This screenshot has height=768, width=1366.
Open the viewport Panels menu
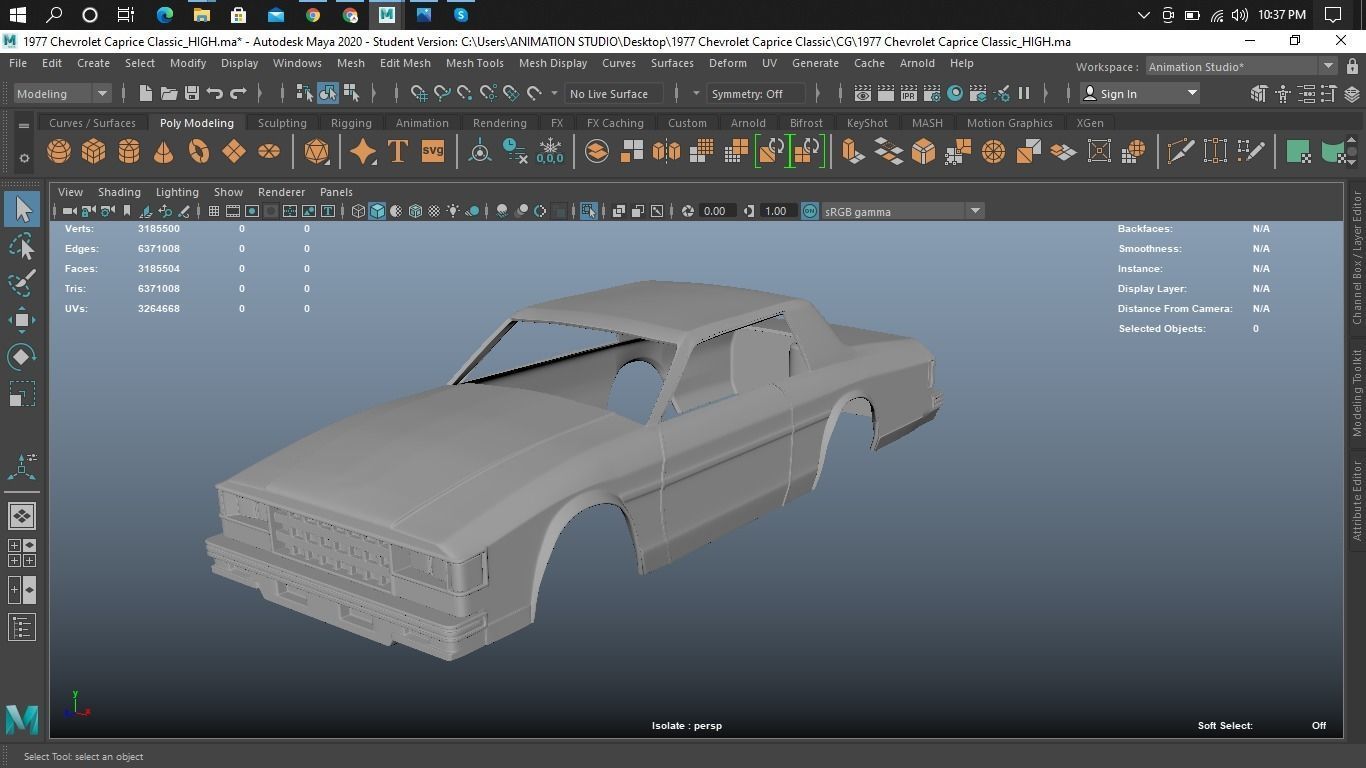pos(336,192)
